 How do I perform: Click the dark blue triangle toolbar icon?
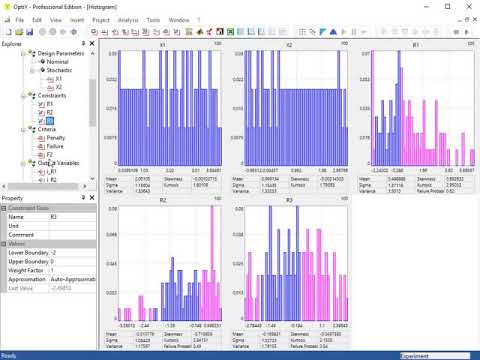coord(333,32)
